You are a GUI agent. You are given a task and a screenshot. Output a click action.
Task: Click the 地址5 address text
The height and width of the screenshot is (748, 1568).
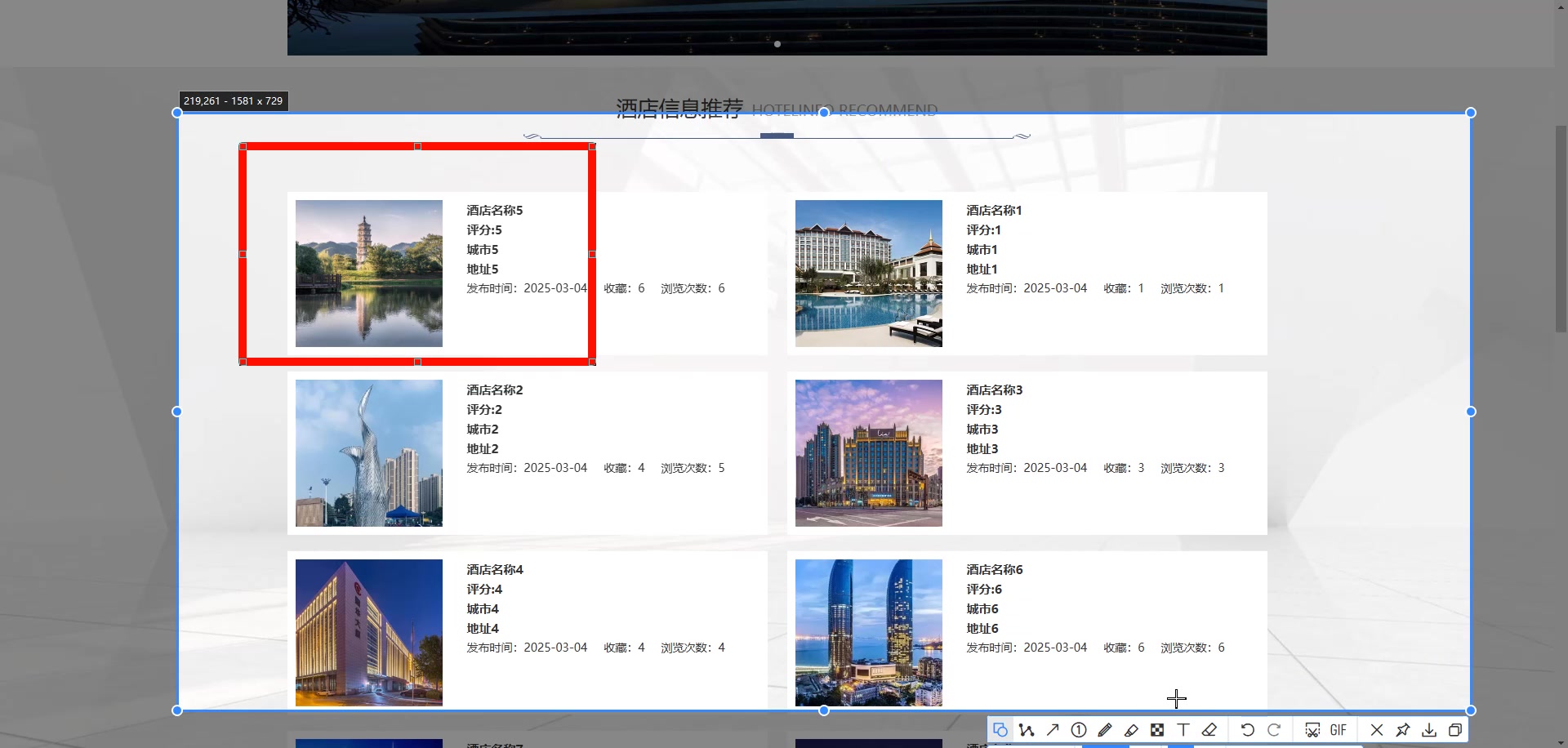pyautogui.click(x=483, y=269)
